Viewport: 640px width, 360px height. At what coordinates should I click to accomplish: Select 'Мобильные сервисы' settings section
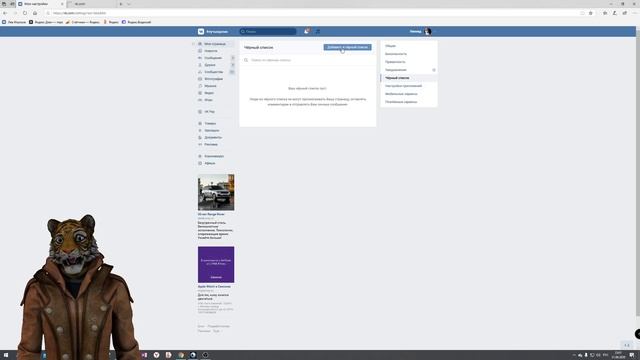tap(409, 94)
